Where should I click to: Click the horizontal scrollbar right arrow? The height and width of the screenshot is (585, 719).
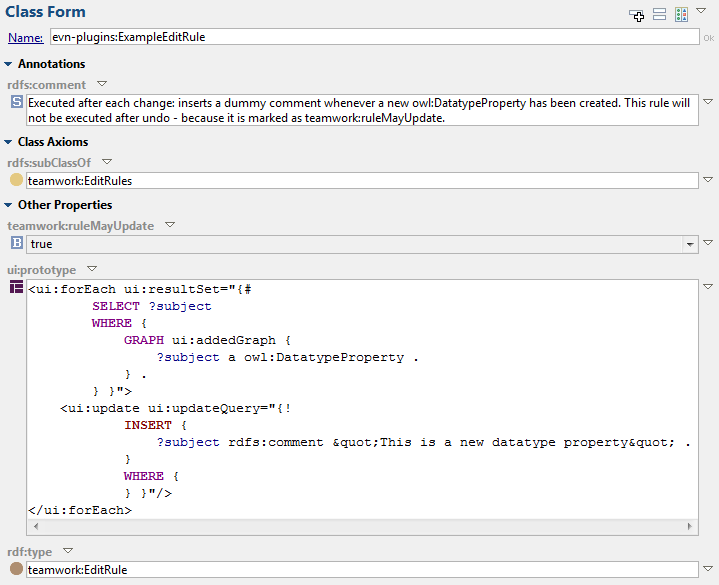click(690, 526)
